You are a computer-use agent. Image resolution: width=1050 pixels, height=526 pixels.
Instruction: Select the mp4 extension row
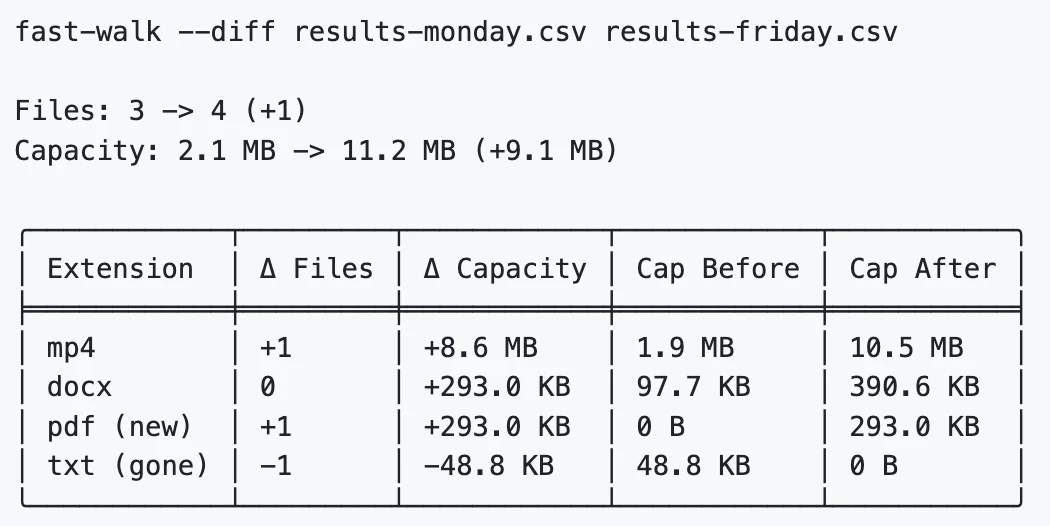pyautogui.click(x=522, y=348)
